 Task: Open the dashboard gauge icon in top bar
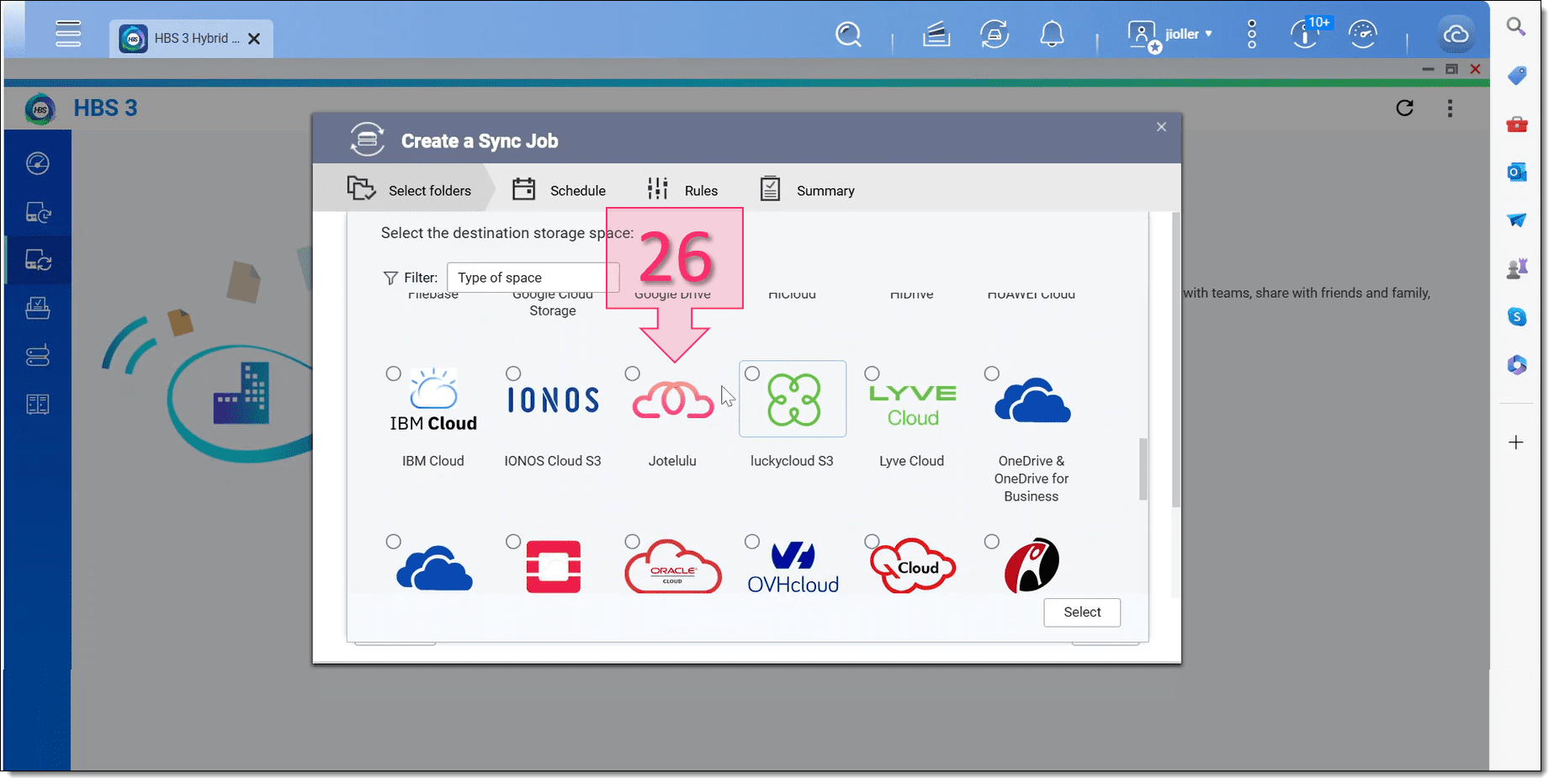pos(1362,34)
